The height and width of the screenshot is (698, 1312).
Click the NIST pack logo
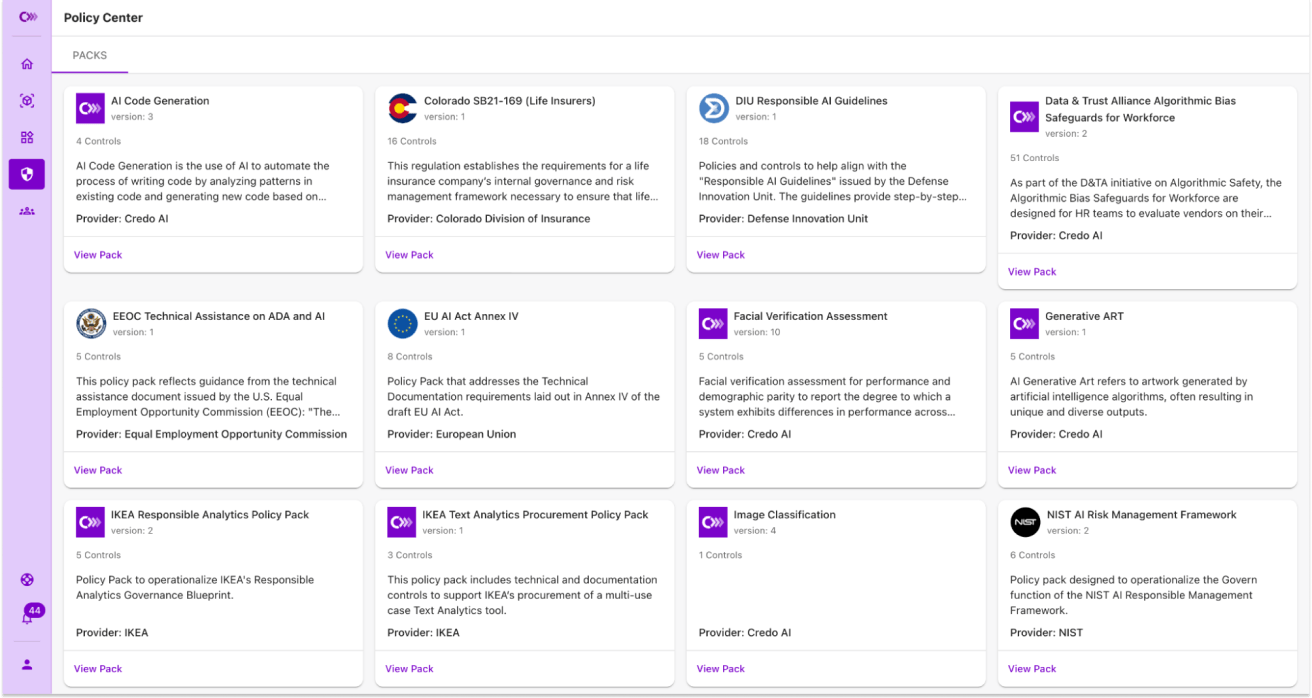pyautogui.click(x=1025, y=522)
